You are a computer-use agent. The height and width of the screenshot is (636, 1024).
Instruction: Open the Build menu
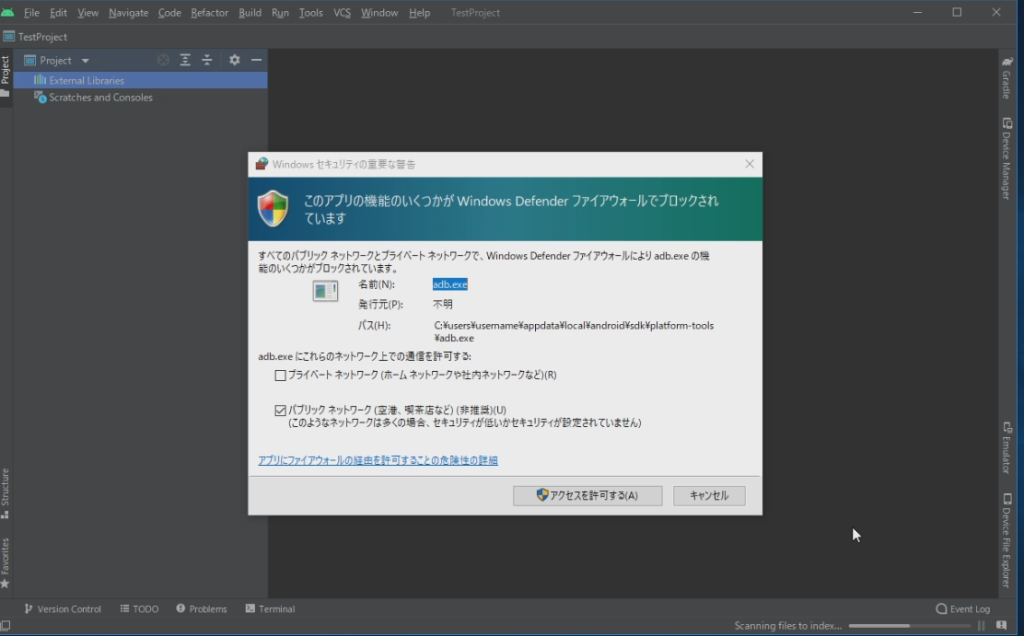(250, 13)
